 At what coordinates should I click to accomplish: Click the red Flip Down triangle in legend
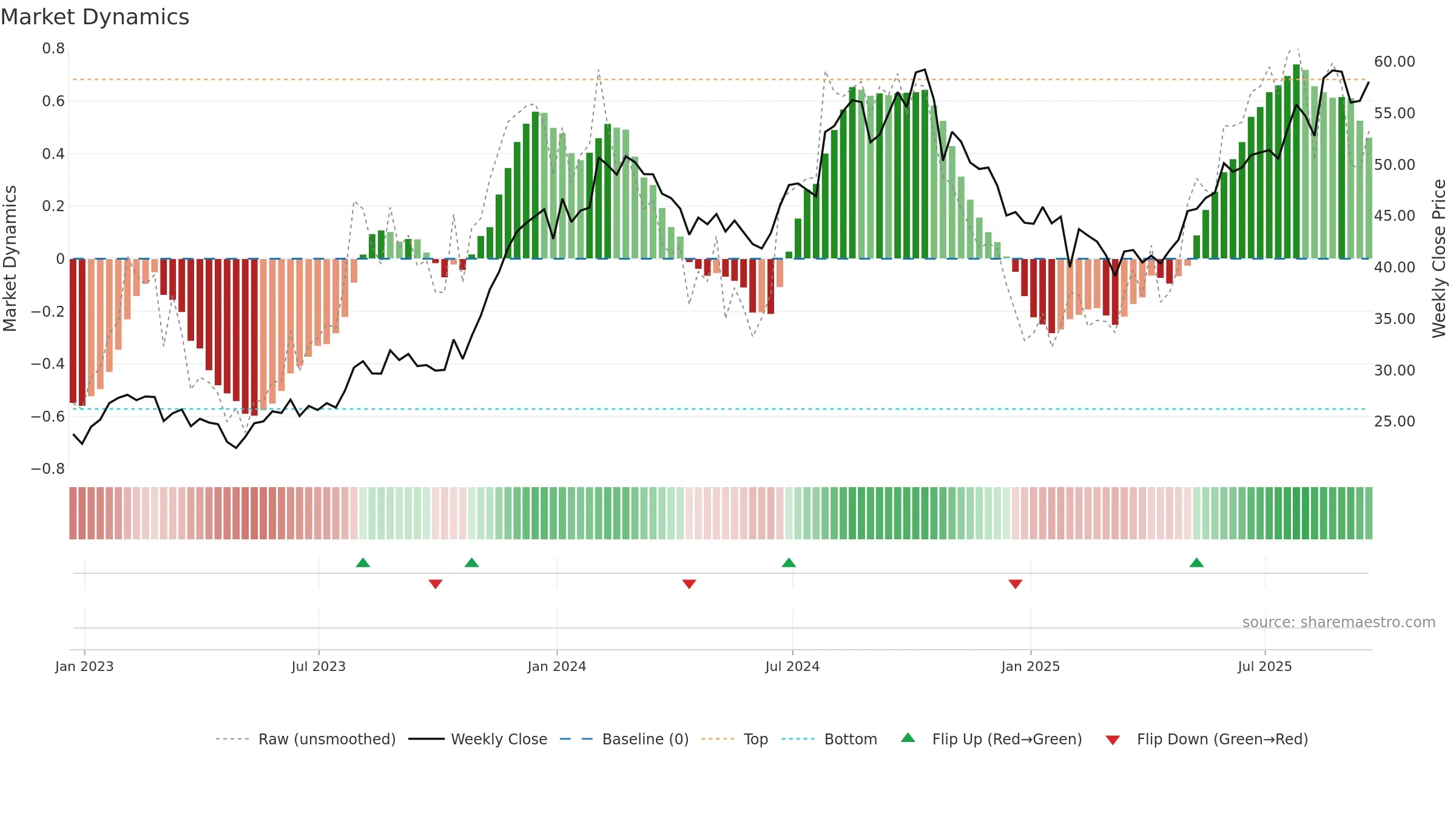pos(1113,740)
